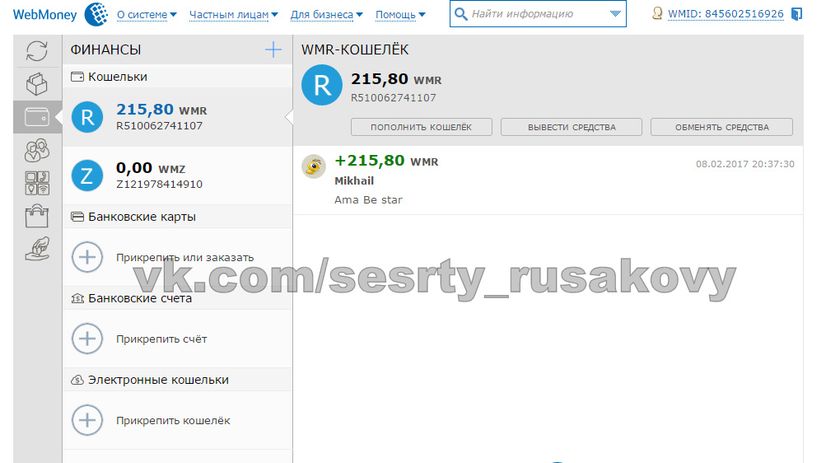The height and width of the screenshot is (463, 840).
Task: Select the 215,80 WMR wallet row
Action: pos(177,117)
